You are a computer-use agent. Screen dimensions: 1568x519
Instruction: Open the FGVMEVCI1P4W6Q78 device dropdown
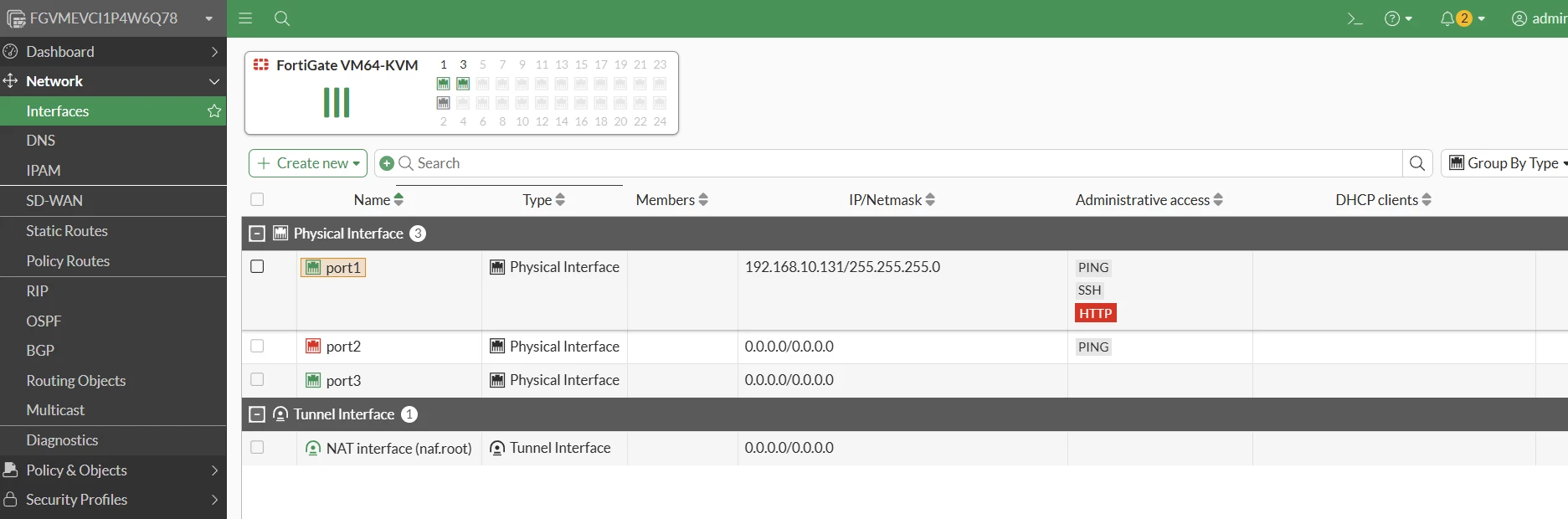(113, 18)
